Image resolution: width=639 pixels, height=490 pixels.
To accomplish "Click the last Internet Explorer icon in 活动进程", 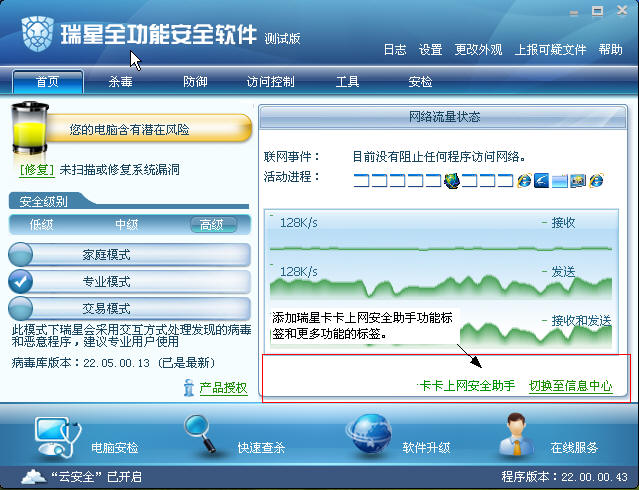I will click(596, 180).
